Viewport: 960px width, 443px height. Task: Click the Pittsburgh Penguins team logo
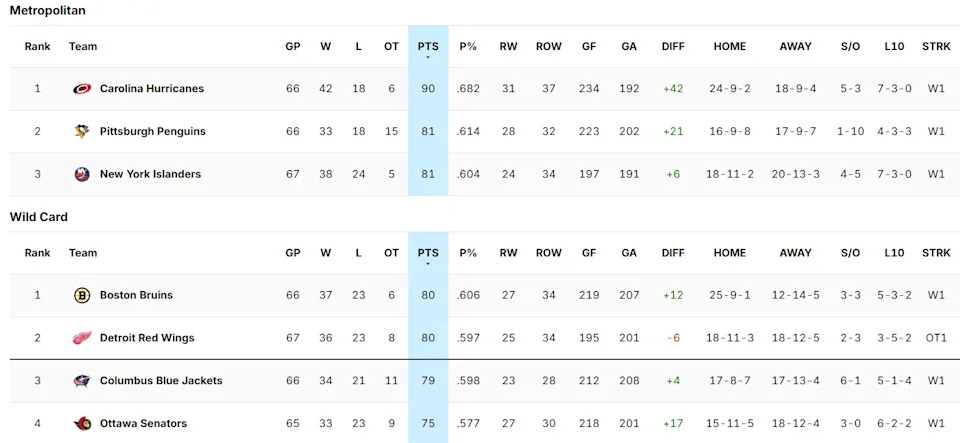82,132
